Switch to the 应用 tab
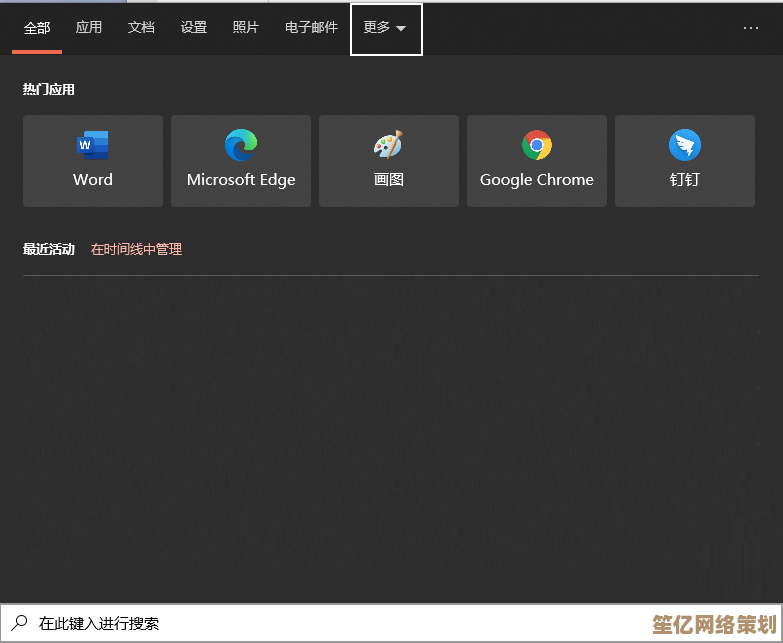The image size is (783, 643). pos(89,28)
